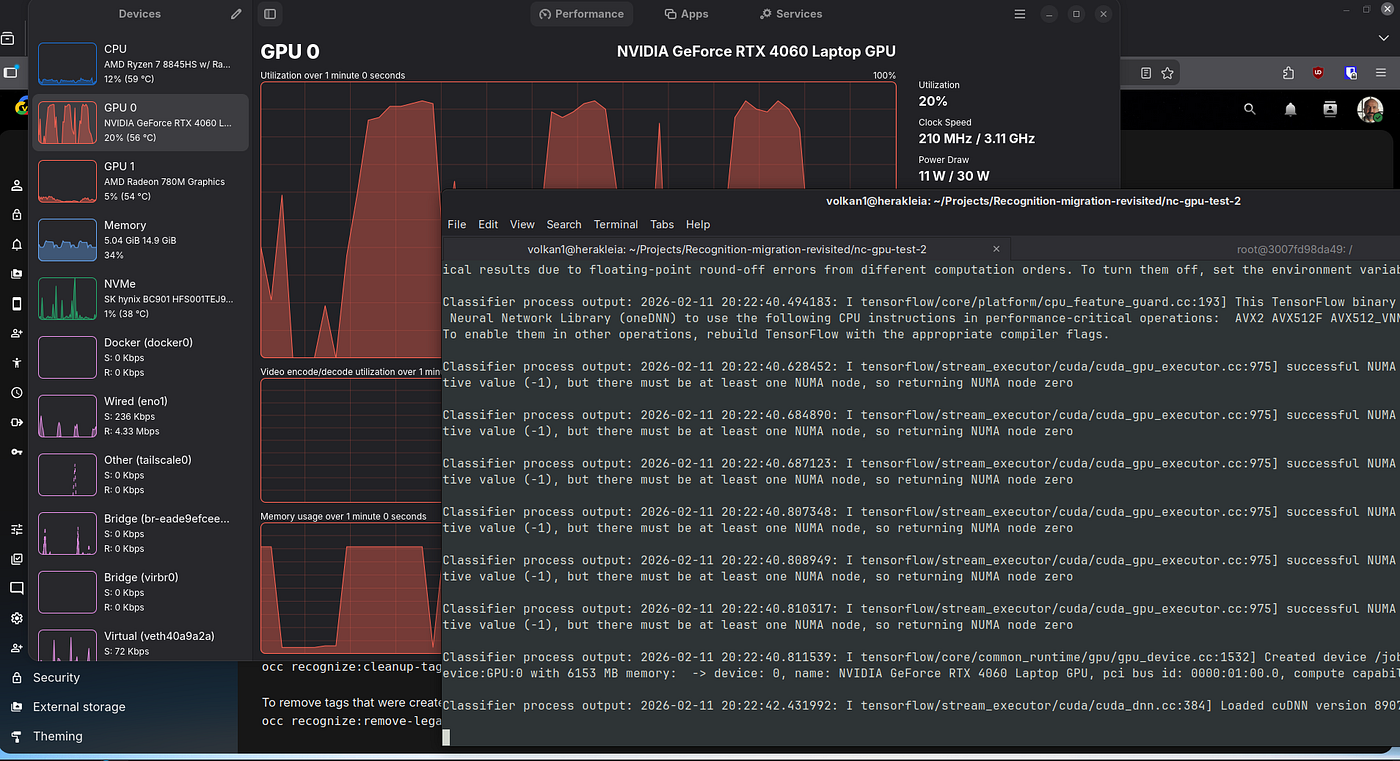
Task: Click the folder icon next to External storage
Action: pos(16,707)
